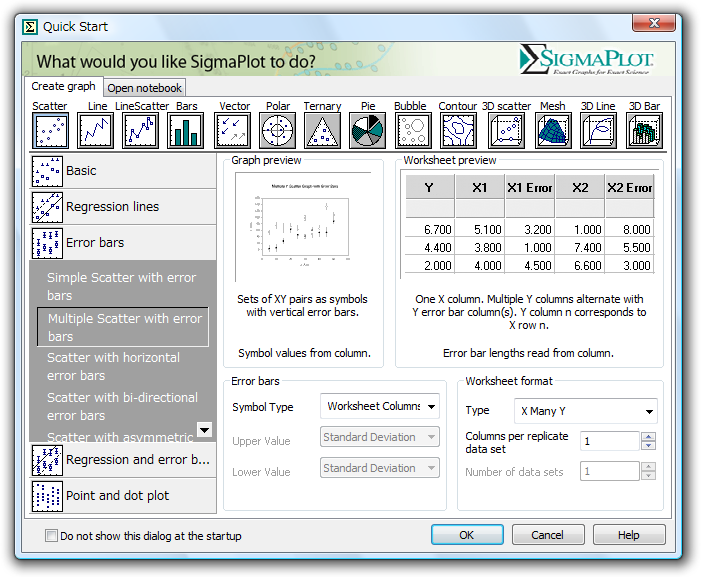Click the X2 column header
The width and height of the screenshot is (701, 577).
click(580, 187)
